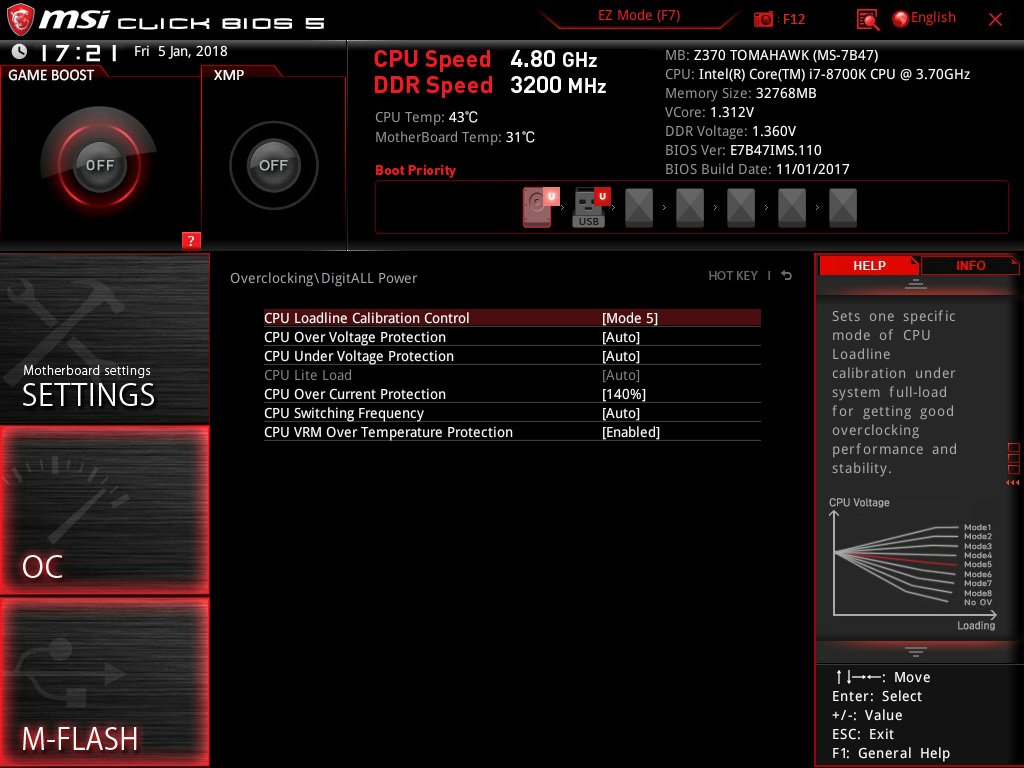
Task: Select the USB boot priority device
Action: pyautogui.click(x=590, y=208)
